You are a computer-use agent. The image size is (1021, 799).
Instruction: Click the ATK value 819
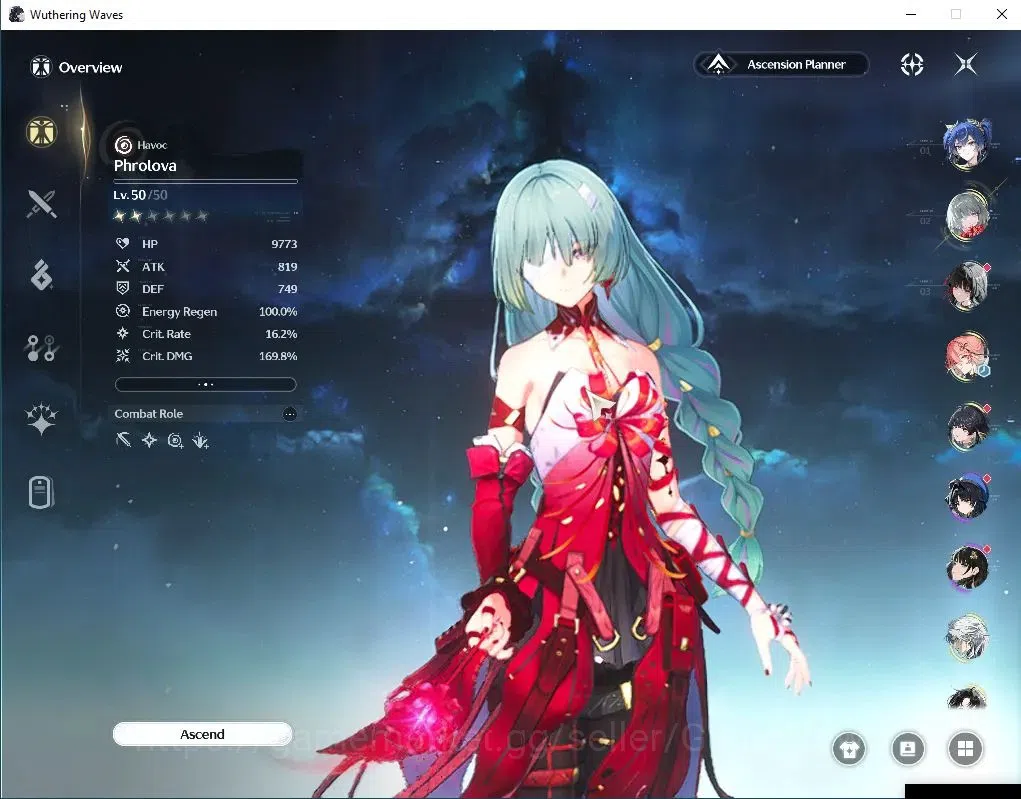point(287,267)
